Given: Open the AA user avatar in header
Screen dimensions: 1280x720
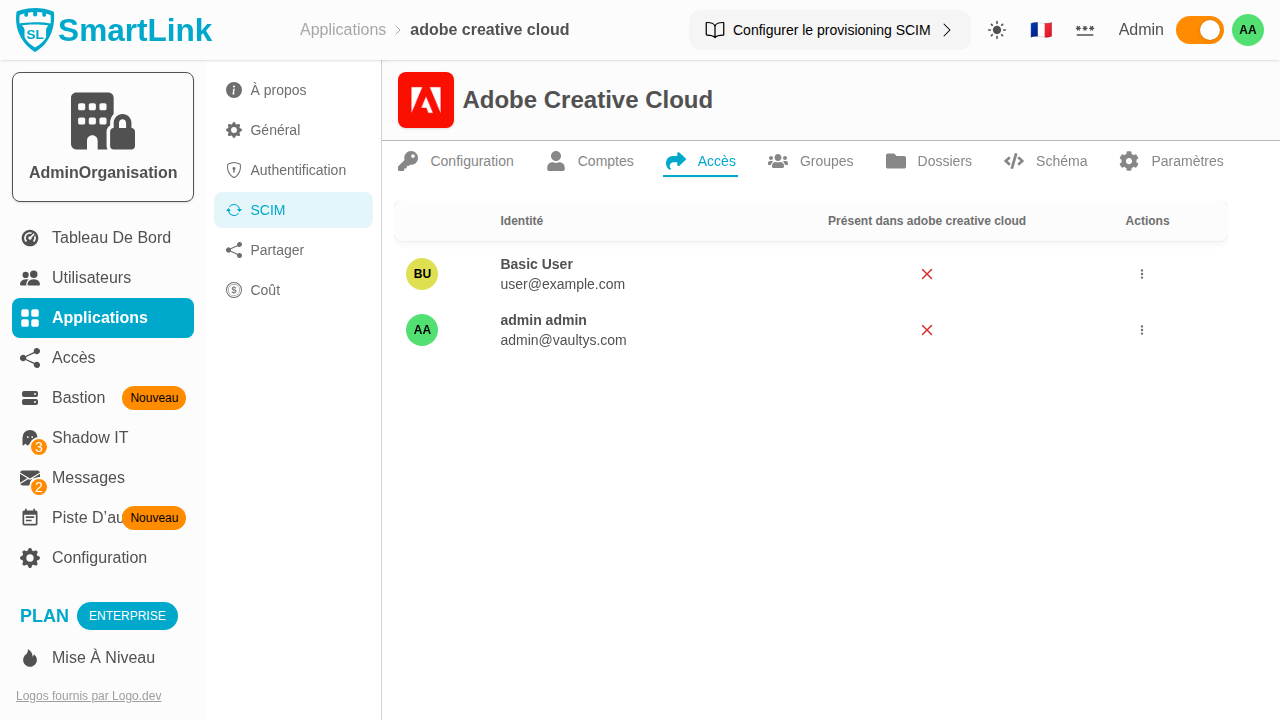Looking at the screenshot, I should tap(1247, 30).
